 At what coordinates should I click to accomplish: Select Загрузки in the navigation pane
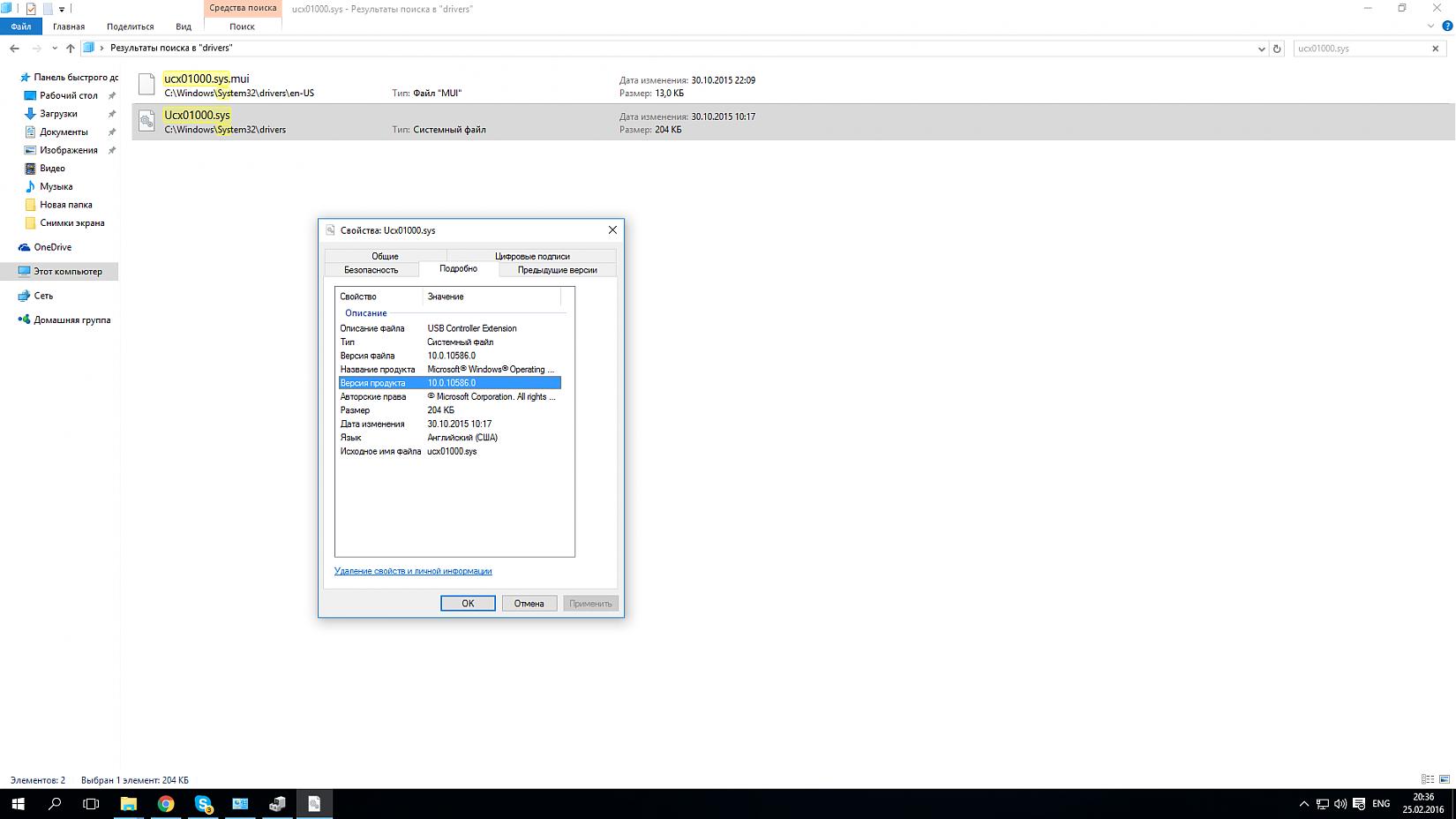(x=58, y=114)
